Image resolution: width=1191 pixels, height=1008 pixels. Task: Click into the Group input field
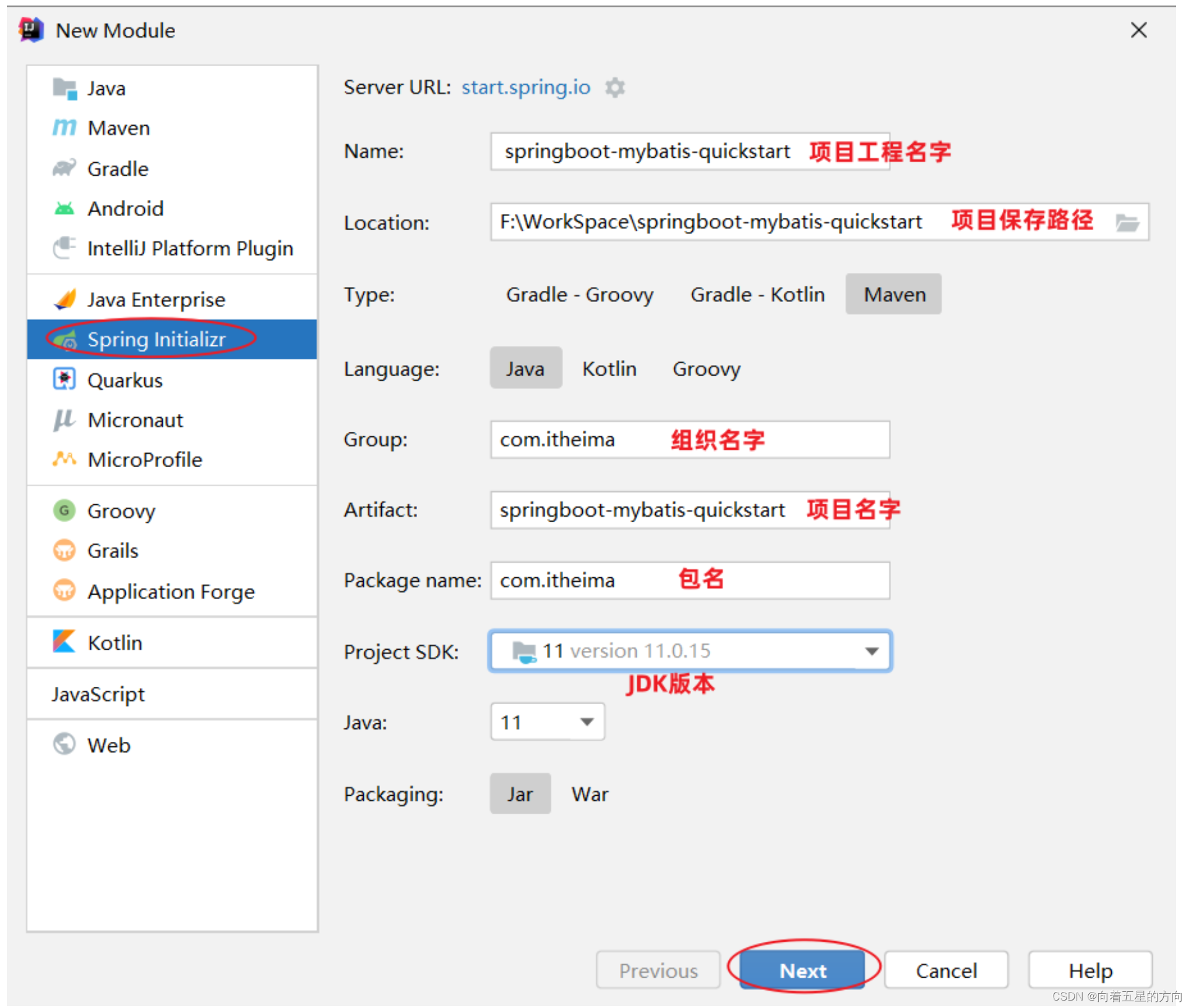690,439
